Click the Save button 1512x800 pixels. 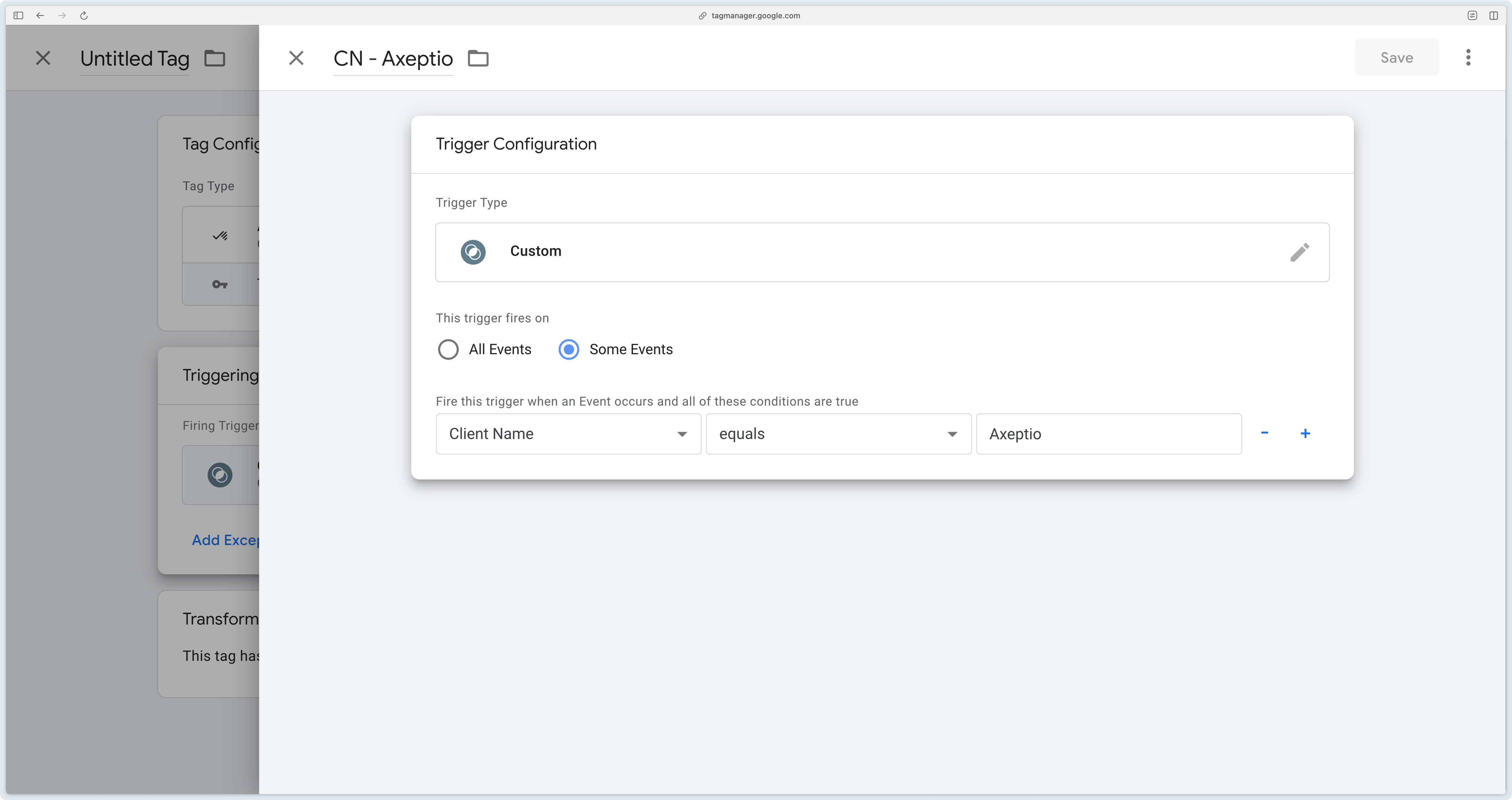1396,58
